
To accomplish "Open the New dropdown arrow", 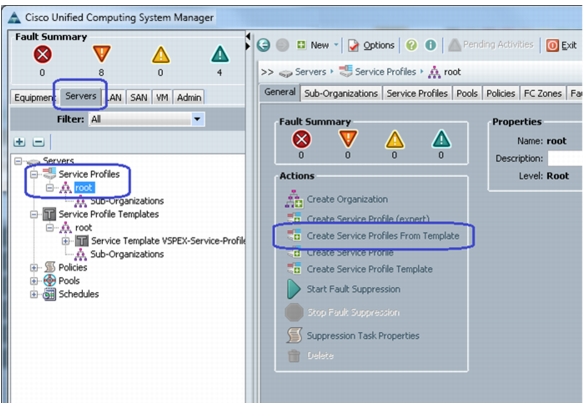I will [x=336, y=45].
